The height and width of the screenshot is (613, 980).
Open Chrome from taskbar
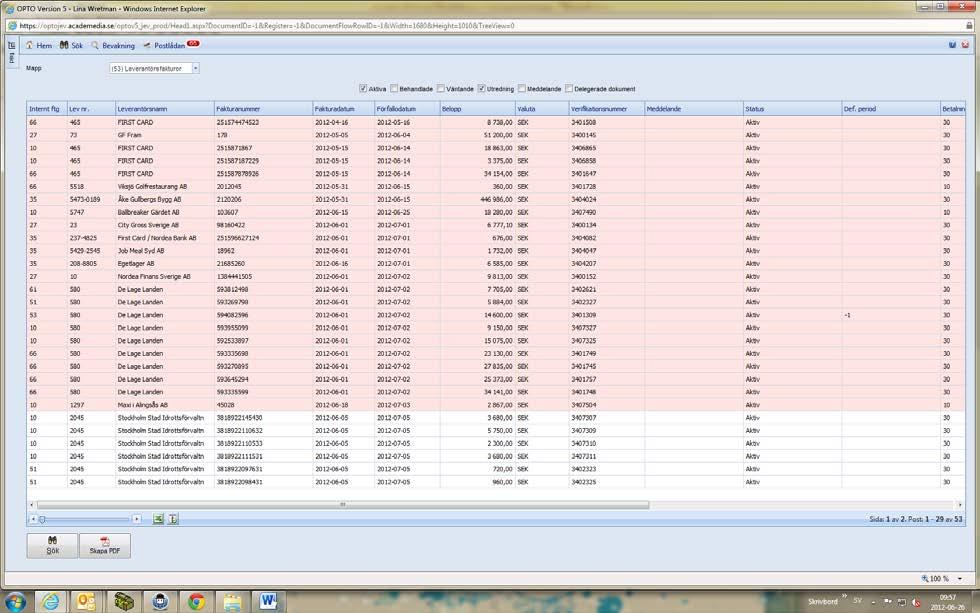196,602
